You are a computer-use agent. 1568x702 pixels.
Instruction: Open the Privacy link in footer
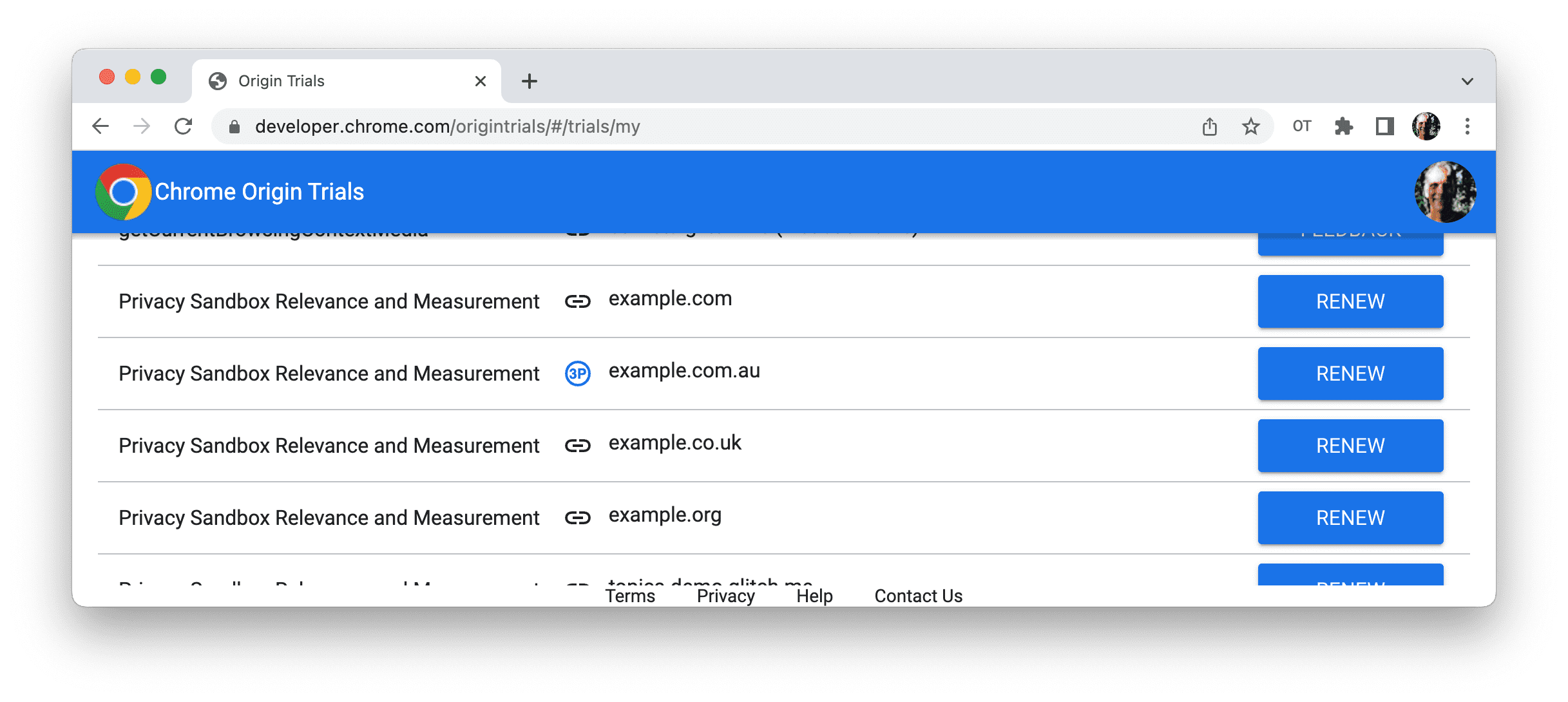(x=726, y=594)
